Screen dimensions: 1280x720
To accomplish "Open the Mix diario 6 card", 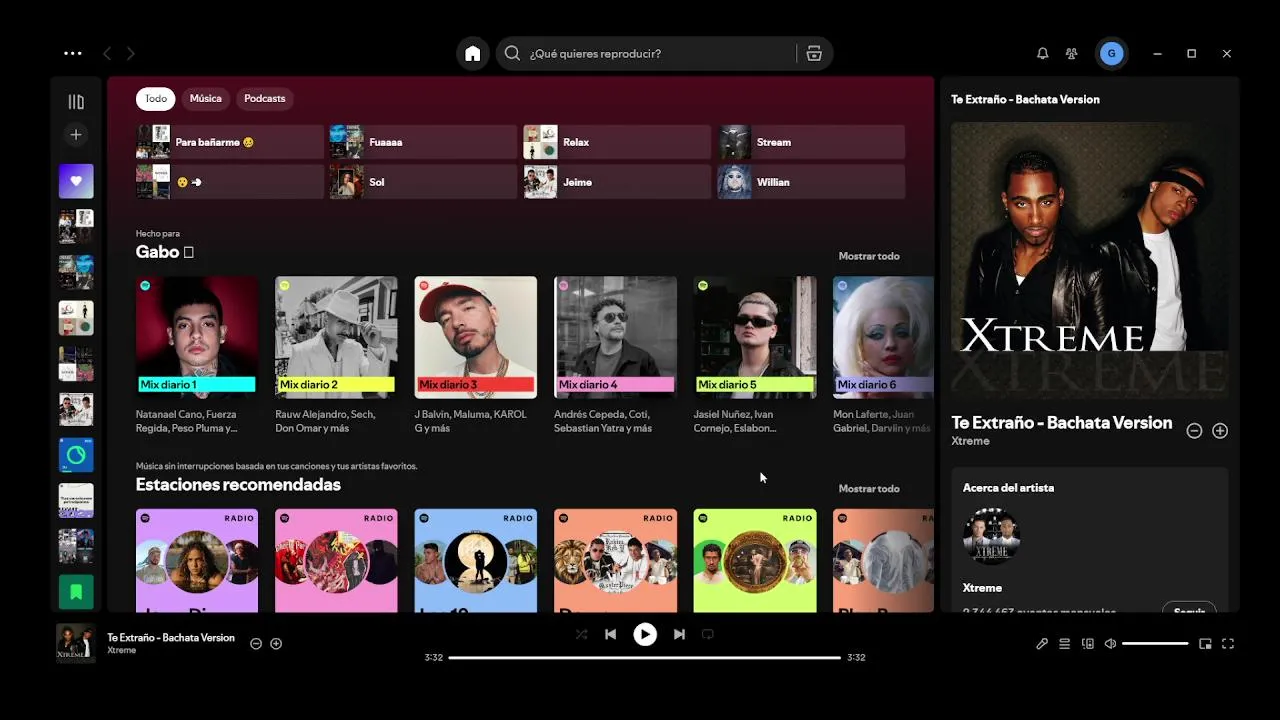I will pyautogui.click(x=883, y=356).
